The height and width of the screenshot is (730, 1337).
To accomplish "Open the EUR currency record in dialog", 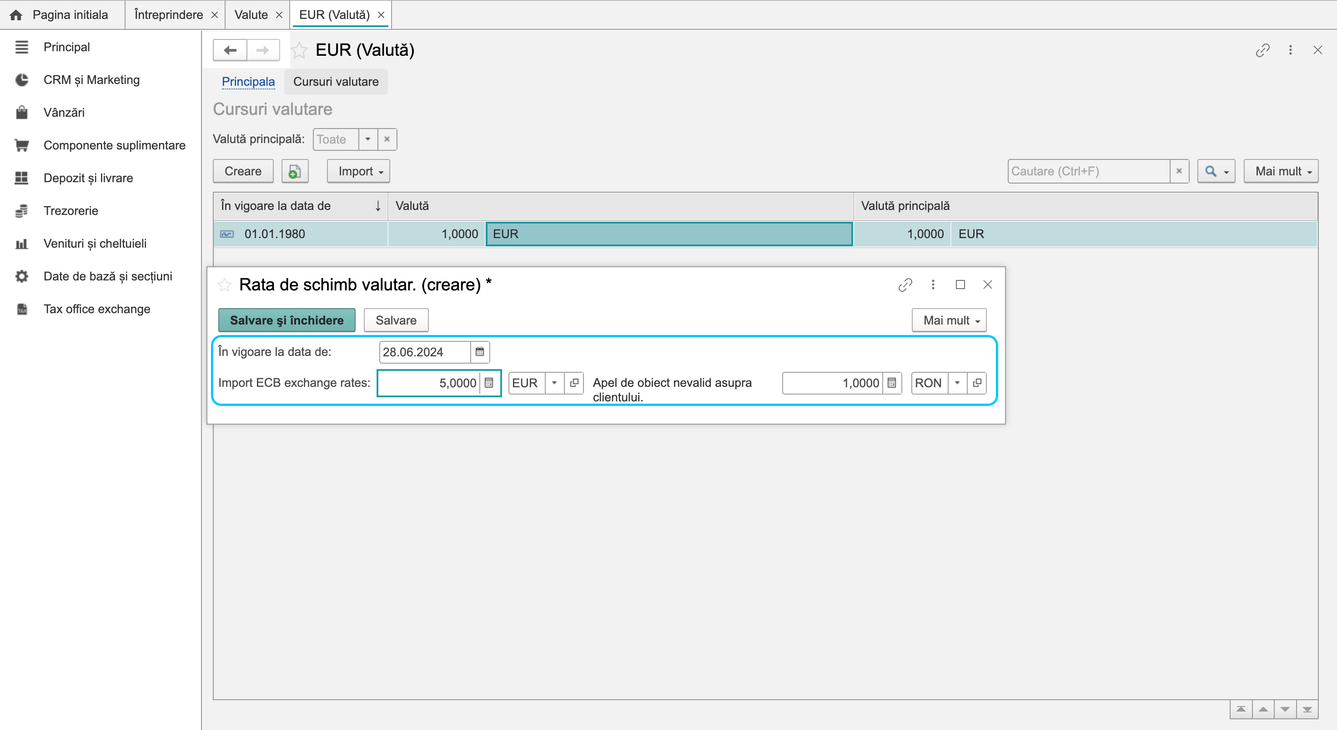I will (x=574, y=383).
